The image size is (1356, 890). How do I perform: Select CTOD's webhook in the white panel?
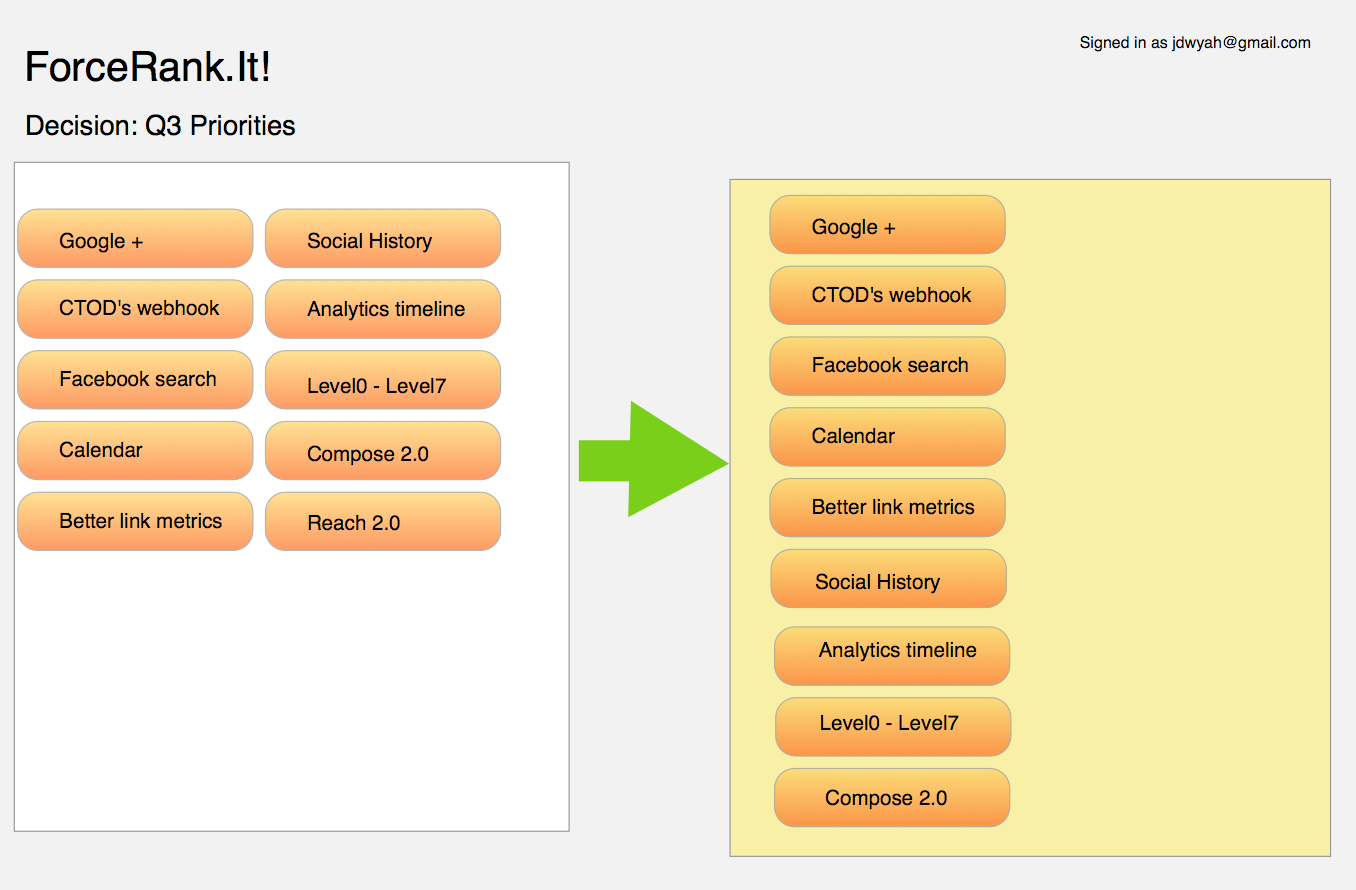(135, 308)
